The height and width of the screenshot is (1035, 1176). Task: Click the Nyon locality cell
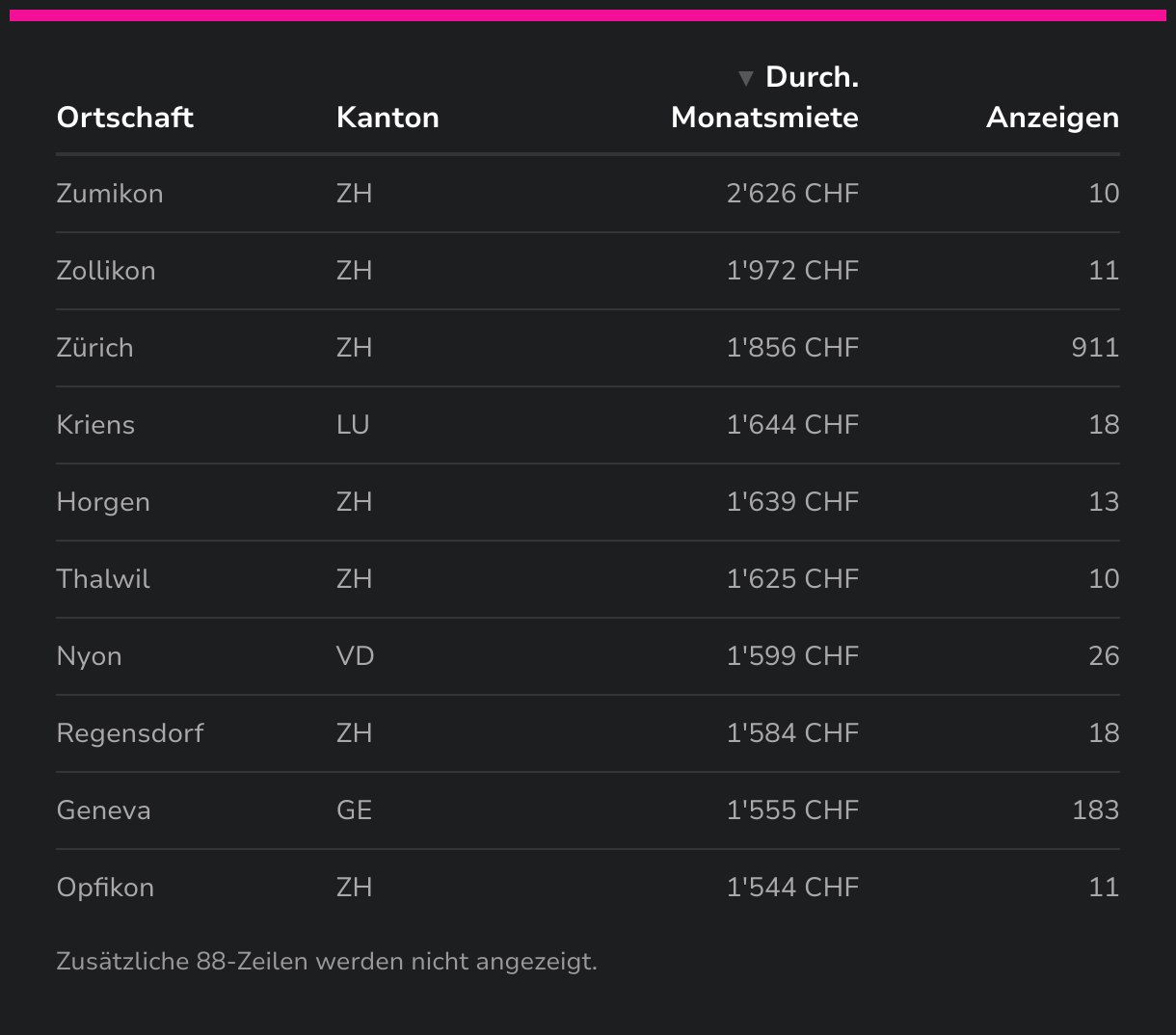pyautogui.click(x=90, y=656)
